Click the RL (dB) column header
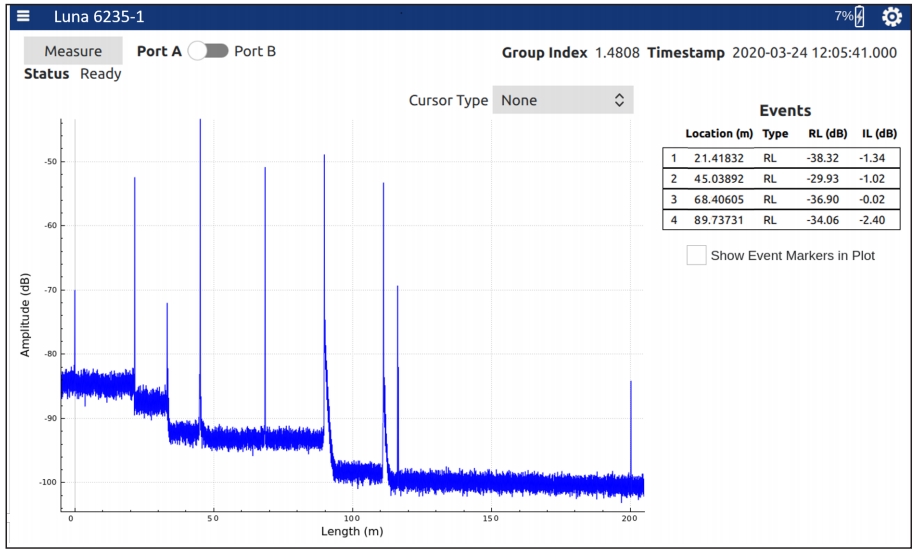917x551 pixels. coord(827,134)
